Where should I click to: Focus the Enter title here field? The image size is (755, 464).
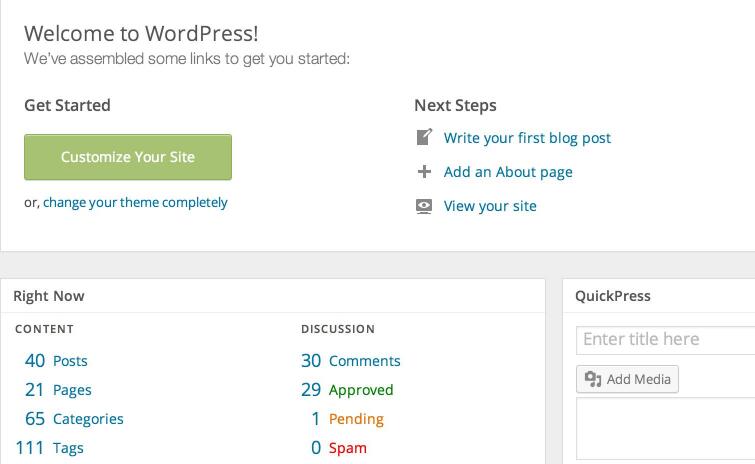tap(665, 340)
